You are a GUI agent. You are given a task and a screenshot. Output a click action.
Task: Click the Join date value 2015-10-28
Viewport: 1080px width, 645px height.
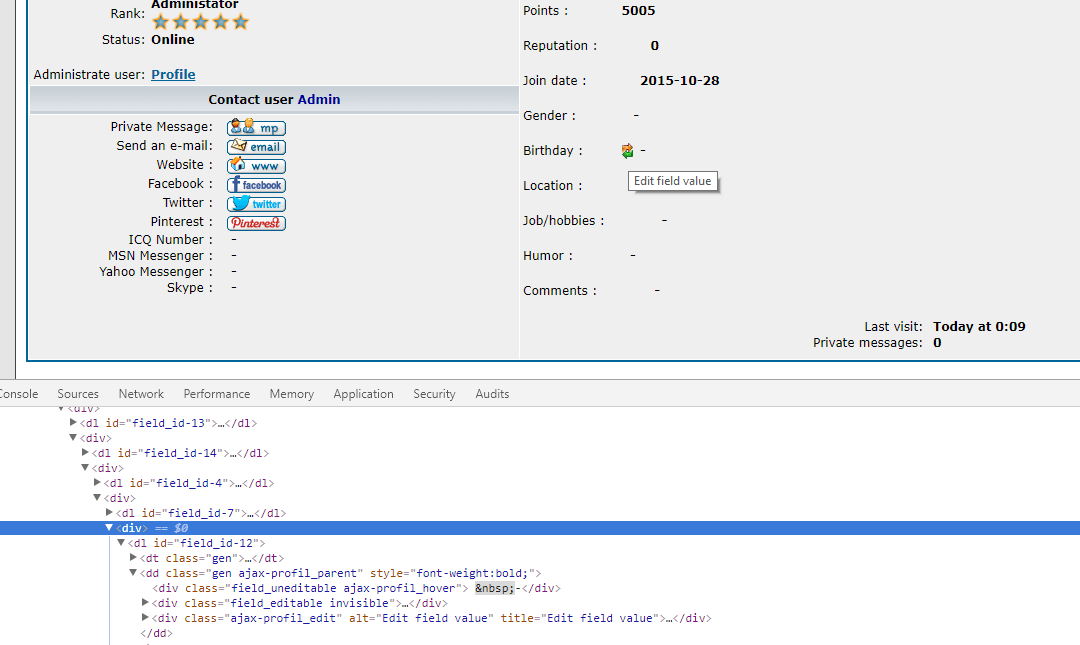(680, 81)
